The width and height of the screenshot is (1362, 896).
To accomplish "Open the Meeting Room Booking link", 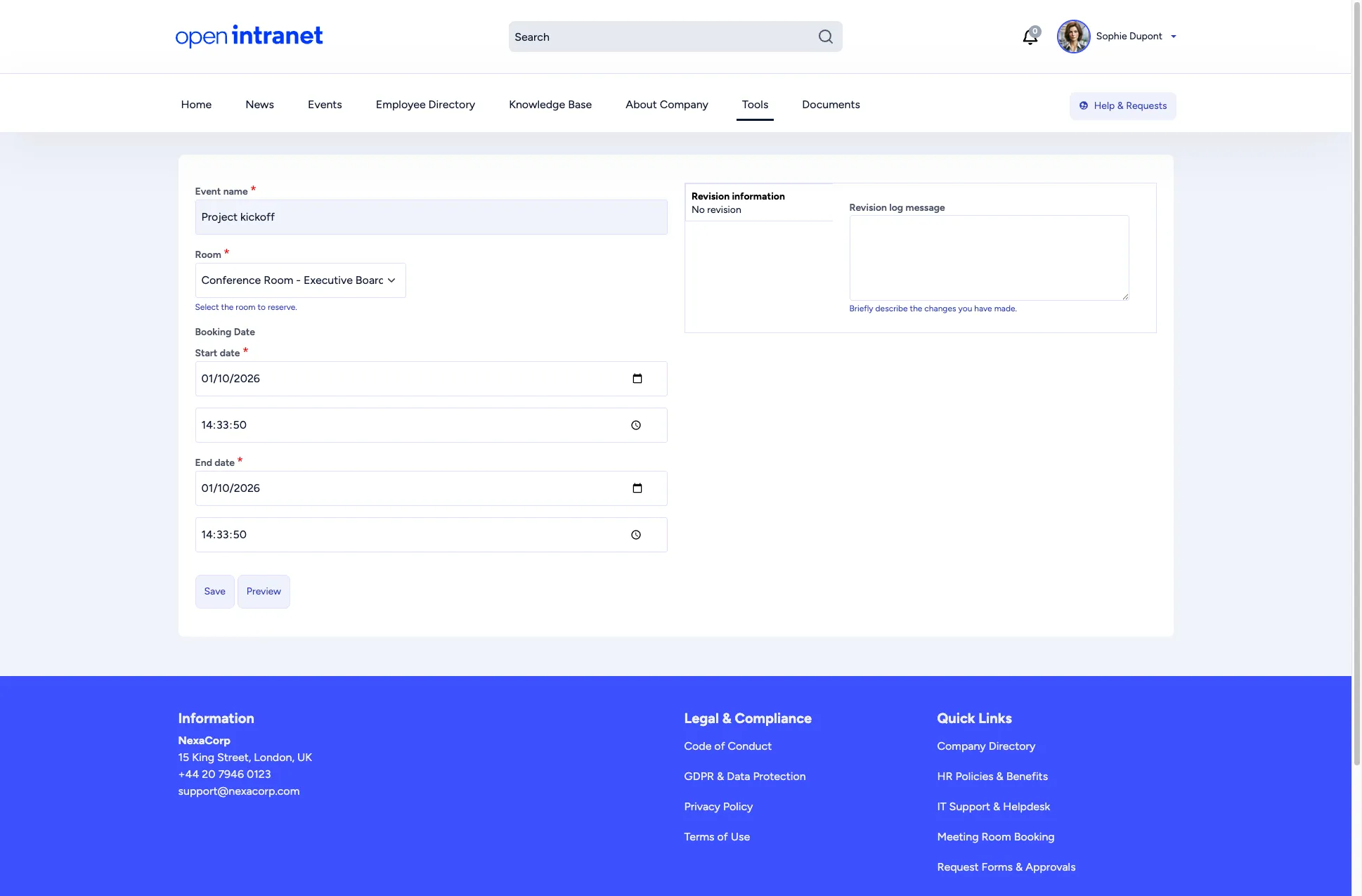I will pyautogui.click(x=995, y=837).
